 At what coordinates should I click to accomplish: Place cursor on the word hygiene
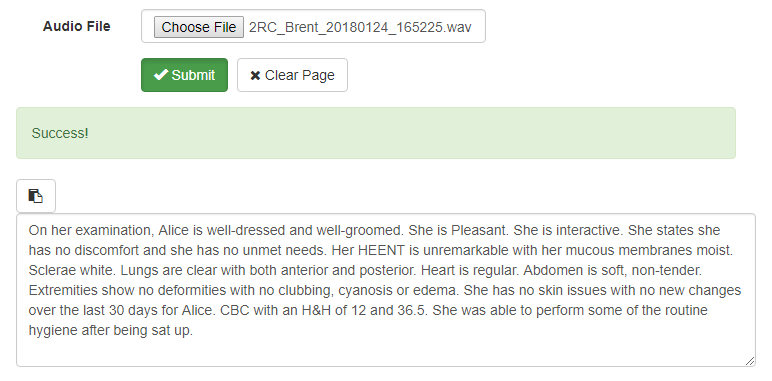(x=53, y=330)
